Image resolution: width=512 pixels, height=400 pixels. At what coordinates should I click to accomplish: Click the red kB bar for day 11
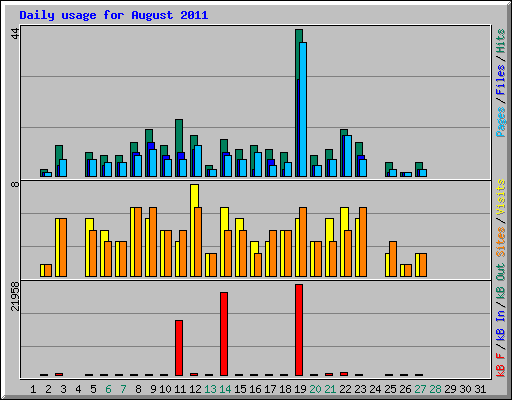point(179,348)
